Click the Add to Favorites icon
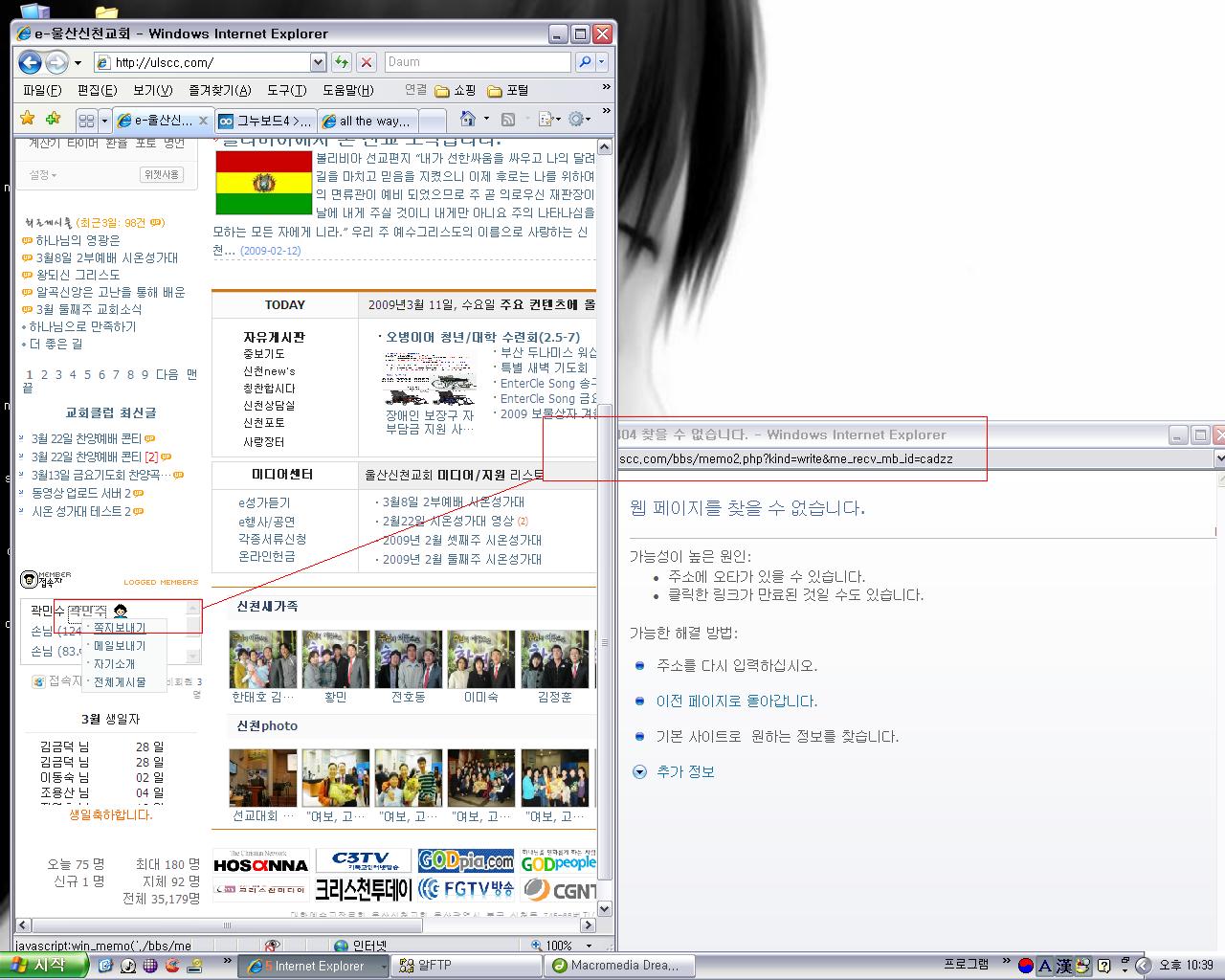This screenshot has height=980, width=1225. pos(53,119)
